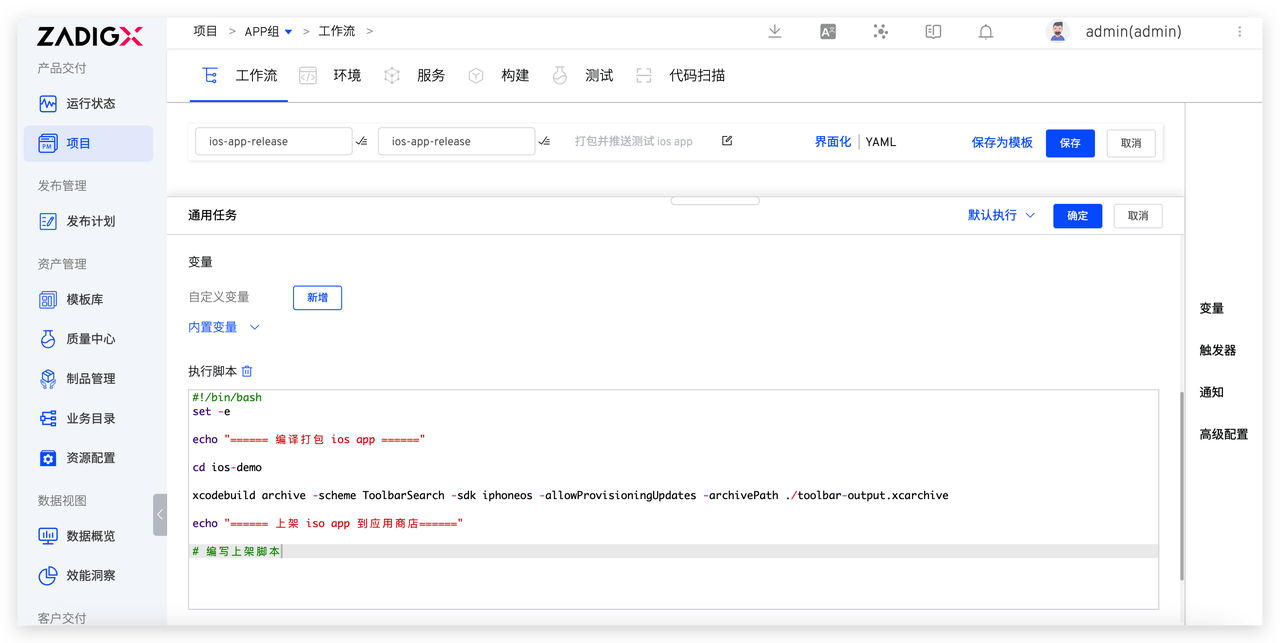1280x643 pixels.
Task: Open the documentation book icon
Action: (x=933, y=32)
